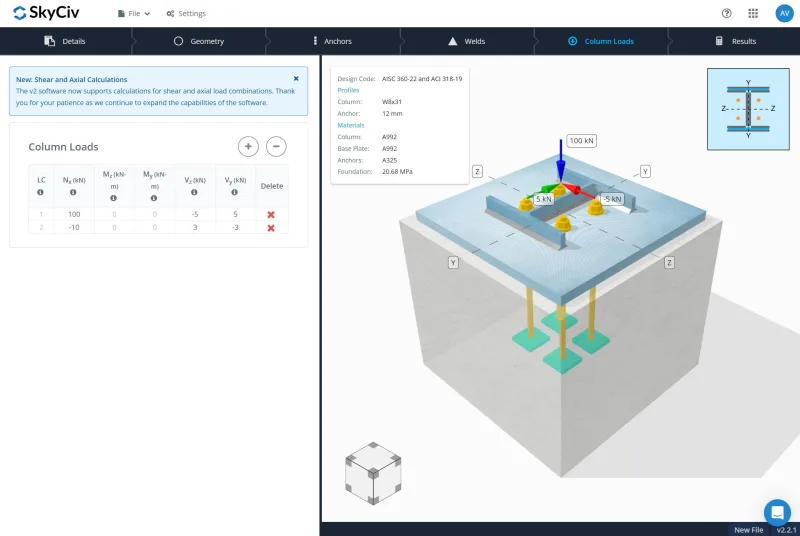Delete load case 2 with red X
The height and width of the screenshot is (536, 800).
coord(271,228)
